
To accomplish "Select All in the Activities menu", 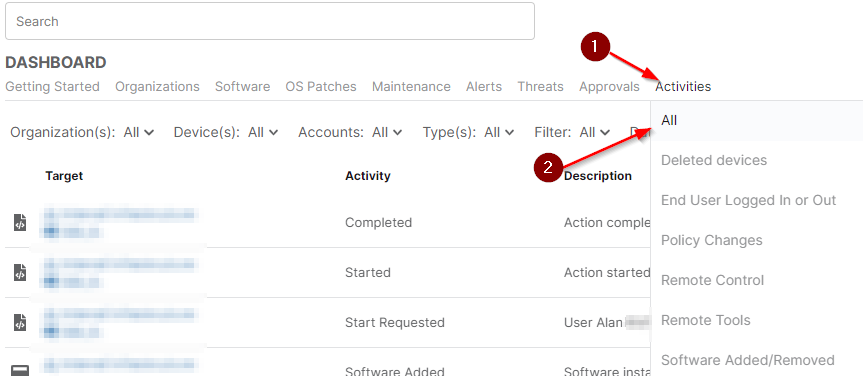I will point(757,121).
